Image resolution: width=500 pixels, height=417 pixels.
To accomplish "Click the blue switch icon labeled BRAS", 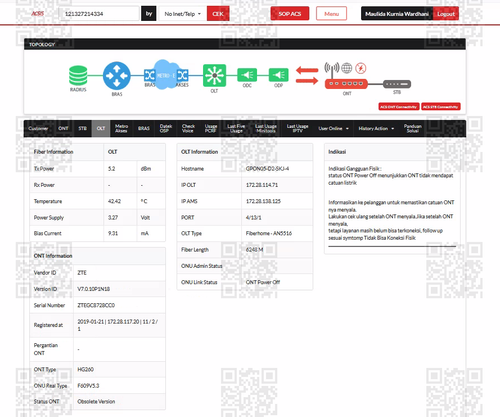I will point(149,76).
